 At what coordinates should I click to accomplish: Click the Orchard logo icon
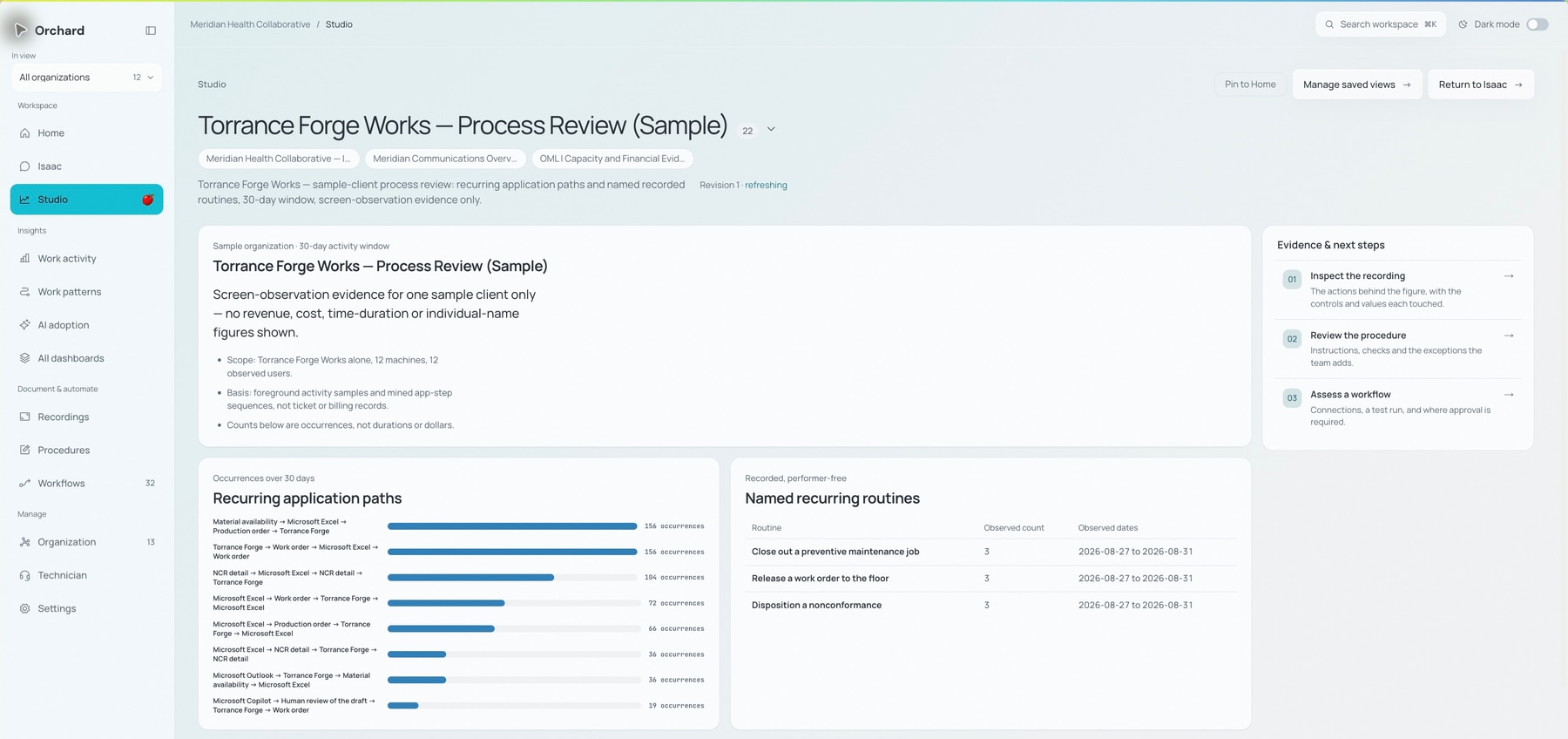21,31
